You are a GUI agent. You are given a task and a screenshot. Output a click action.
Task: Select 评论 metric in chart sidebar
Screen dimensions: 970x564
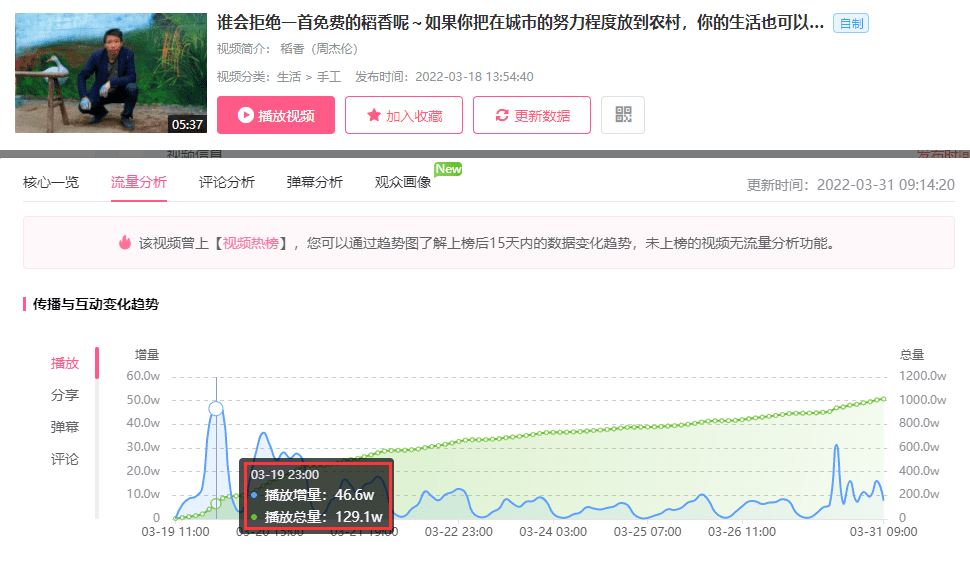point(65,459)
